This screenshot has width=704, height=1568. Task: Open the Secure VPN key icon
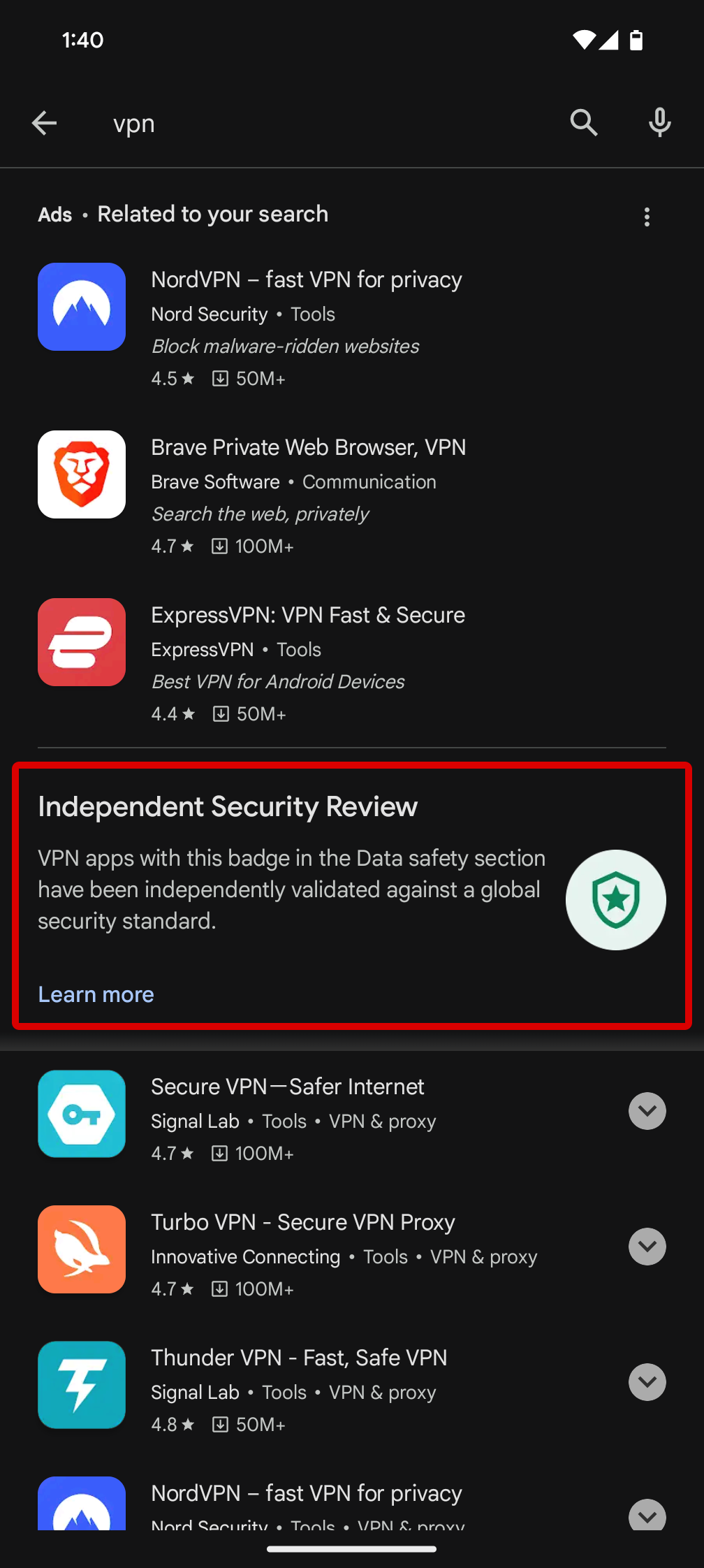[82, 1114]
